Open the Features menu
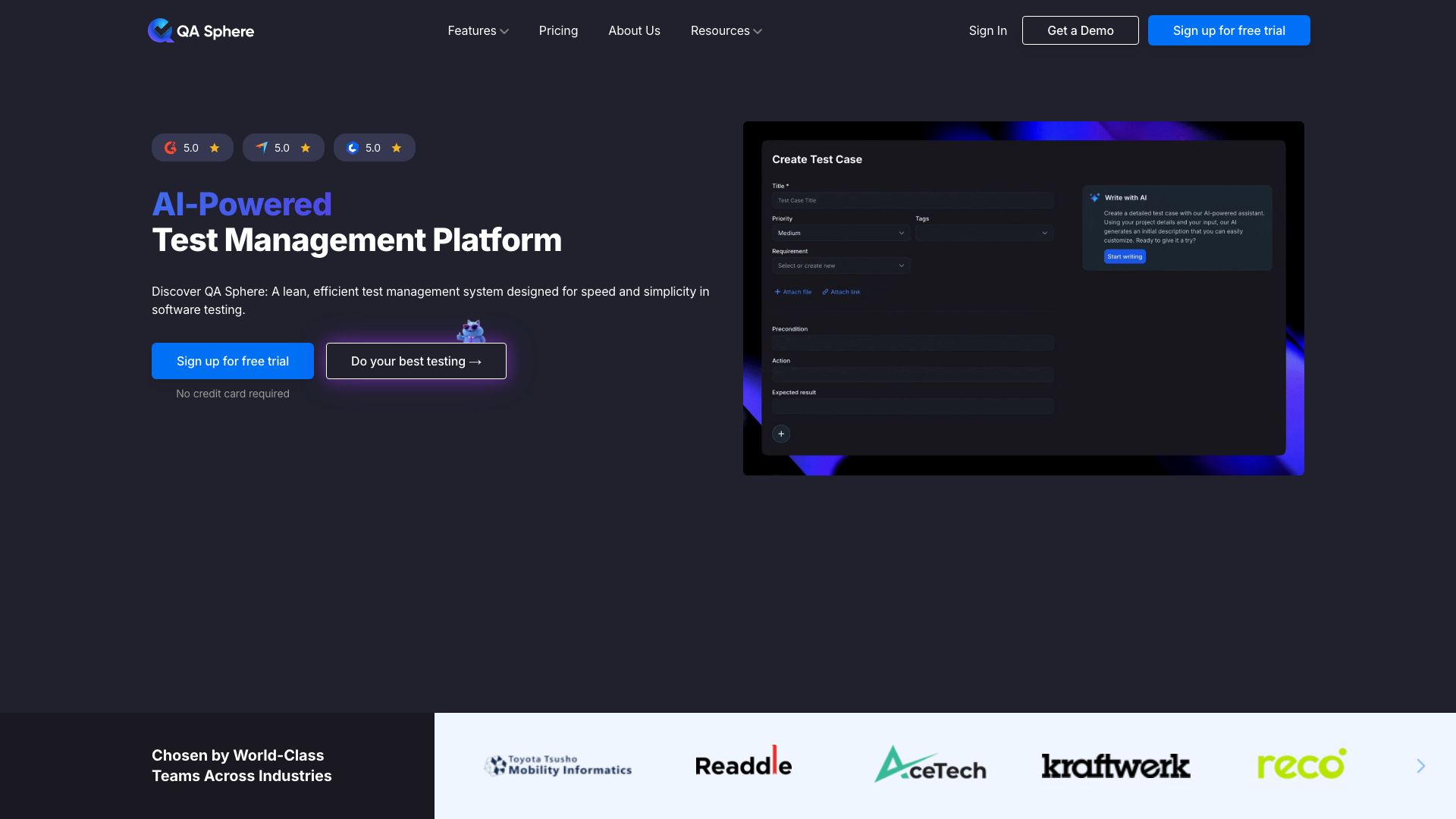The image size is (1456, 819). [478, 30]
